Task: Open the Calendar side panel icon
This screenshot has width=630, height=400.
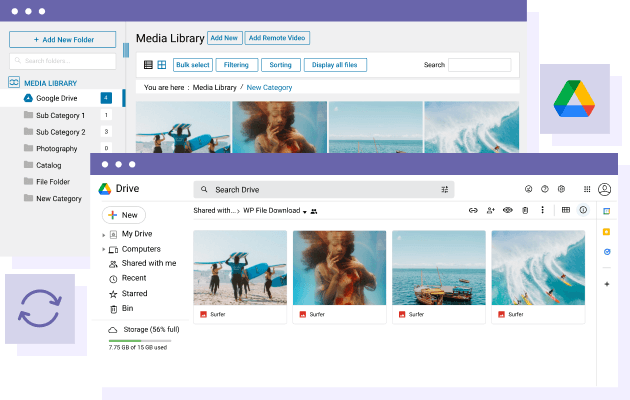Action: click(x=607, y=211)
